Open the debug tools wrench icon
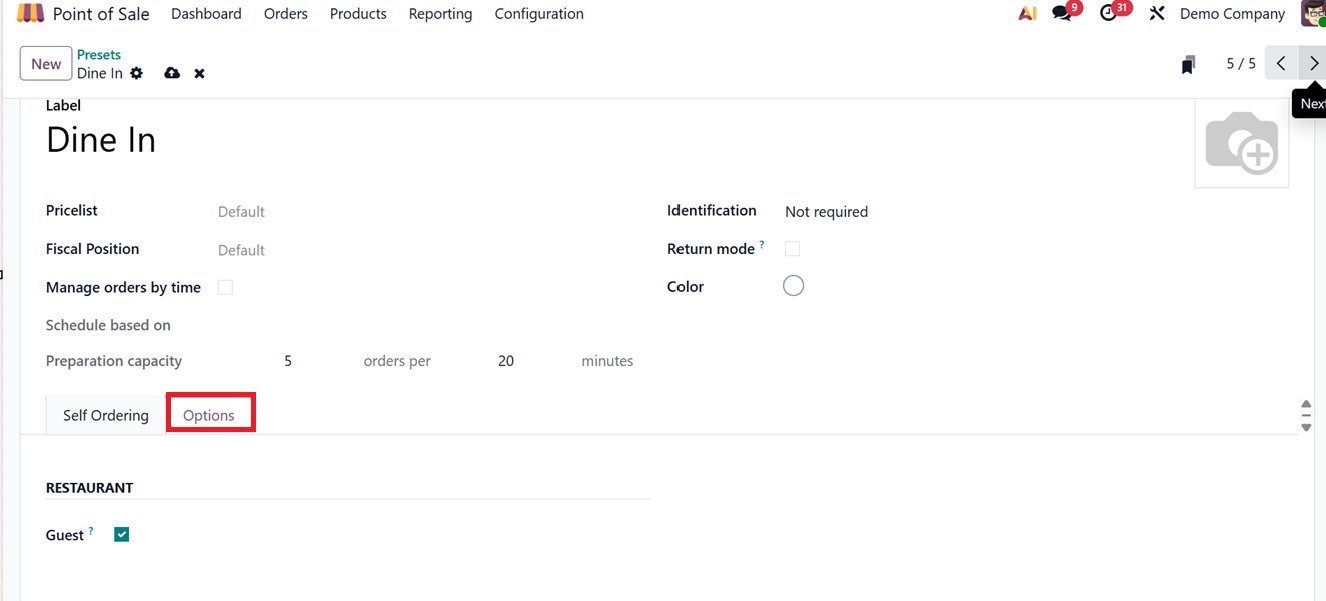The height and width of the screenshot is (601, 1326). (1157, 14)
